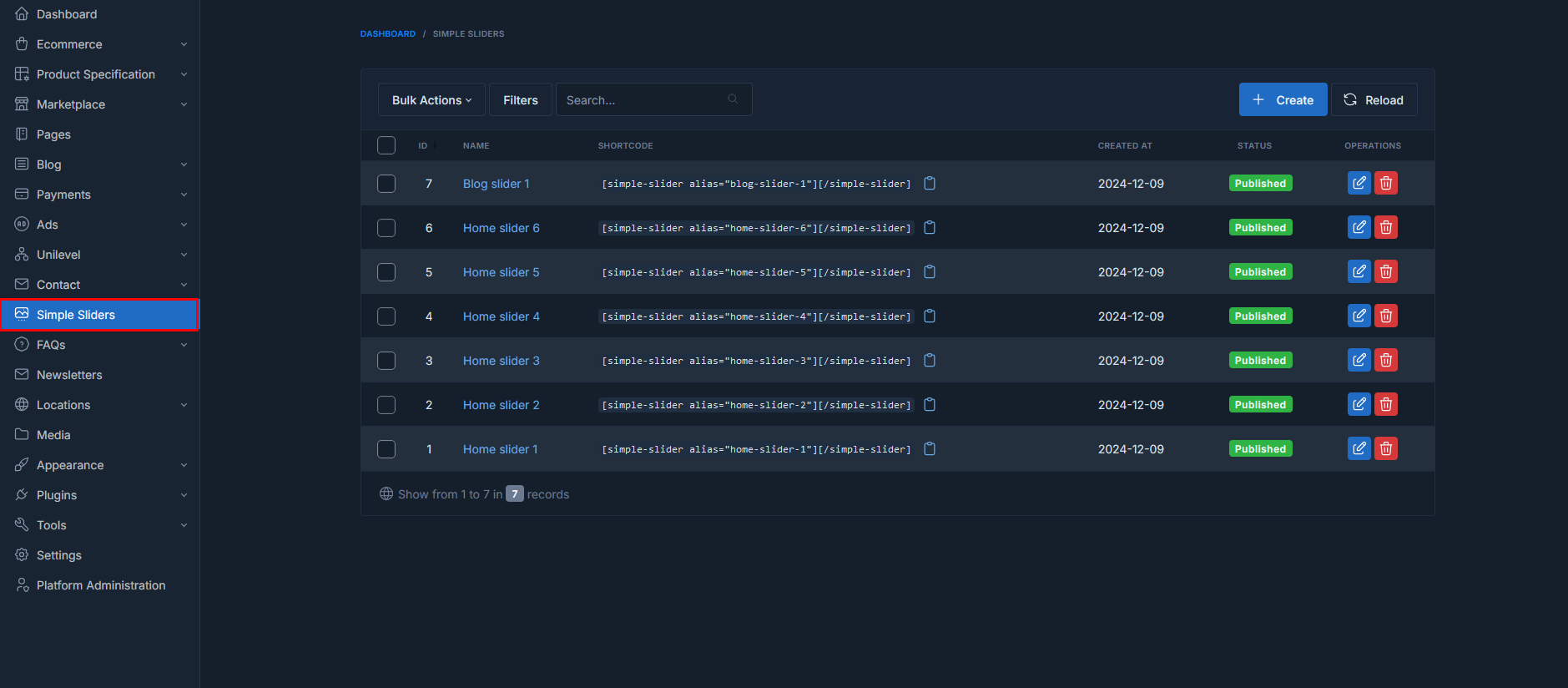Screen dimensions: 1568x688
Task: Click the 7 records count badge
Action: [515, 493]
